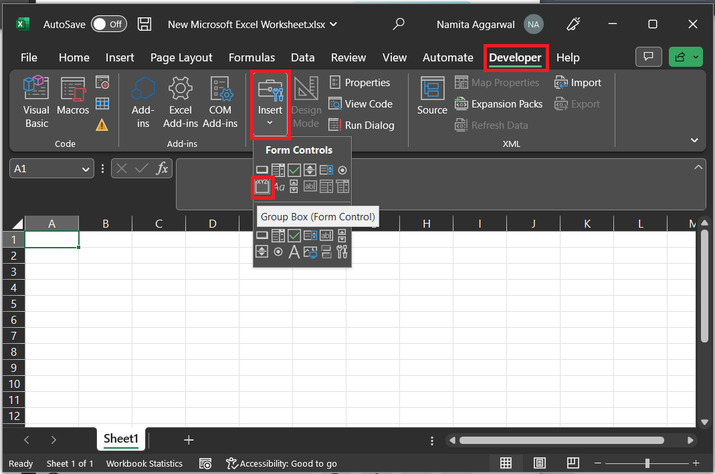Switch to the Automate tab
The height and width of the screenshot is (474, 715).
[448, 57]
